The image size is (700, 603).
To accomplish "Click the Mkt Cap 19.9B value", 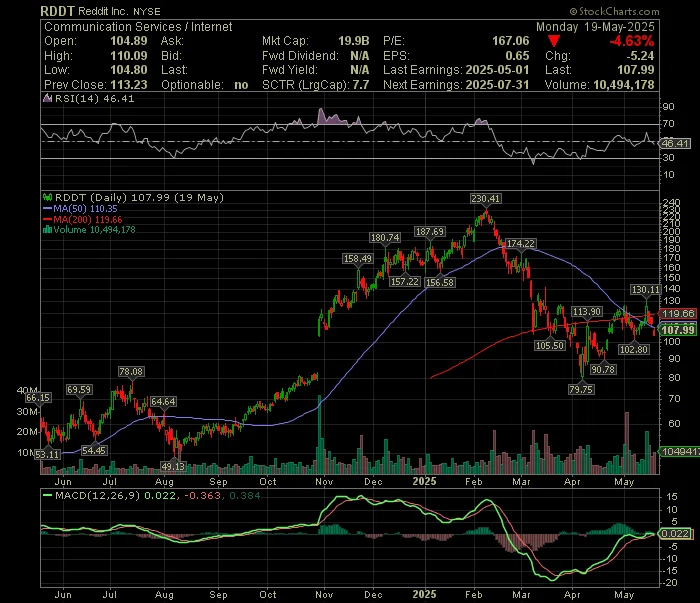I will pos(354,41).
